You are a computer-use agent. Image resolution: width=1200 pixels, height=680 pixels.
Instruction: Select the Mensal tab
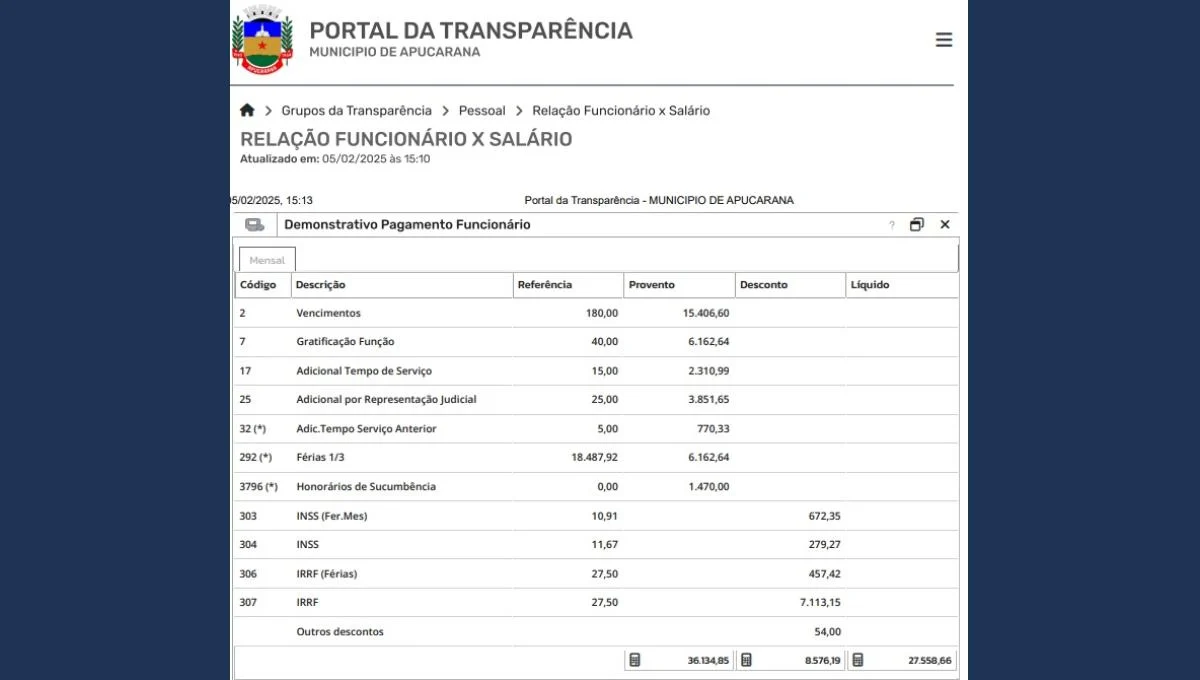coord(267,260)
